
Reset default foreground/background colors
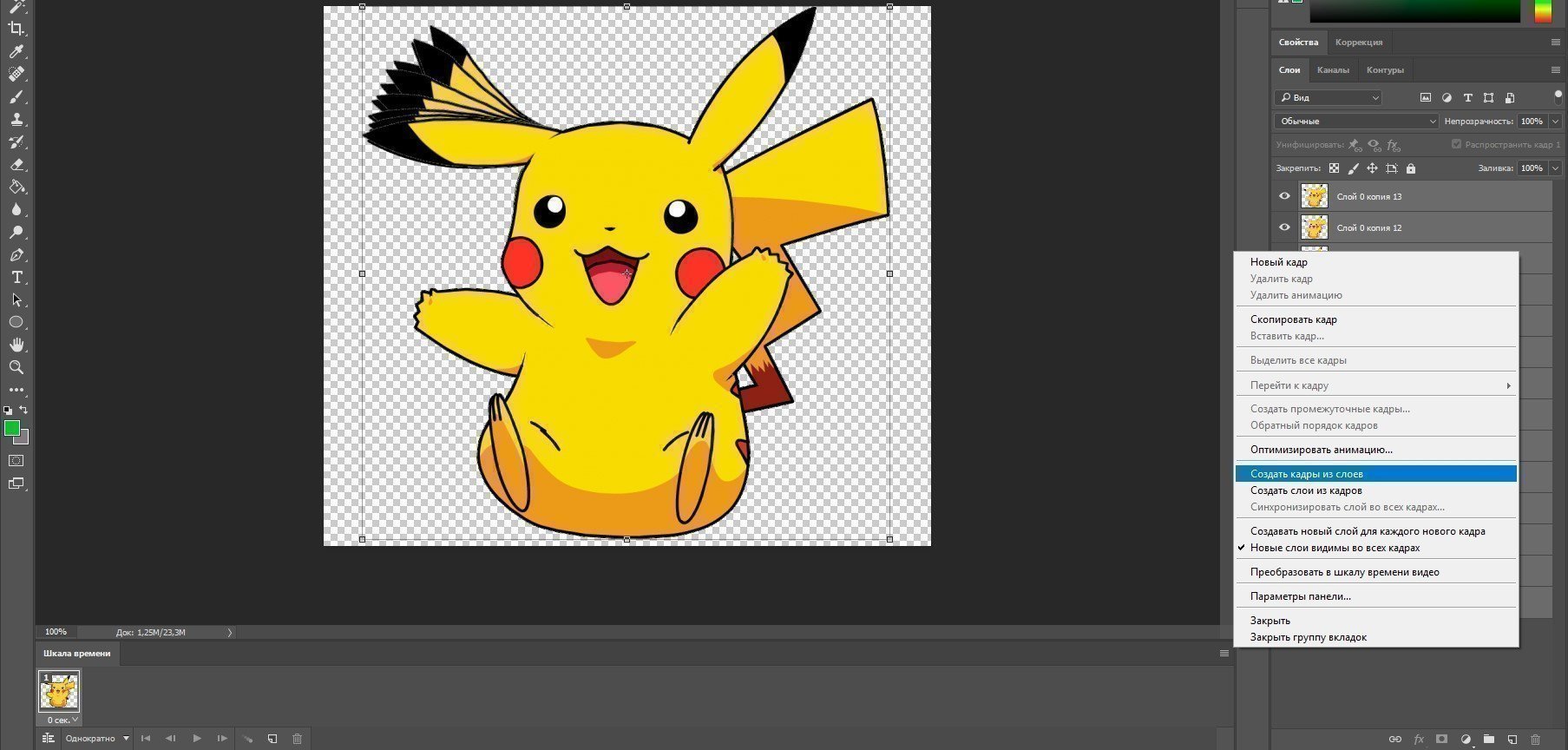pos(8,410)
